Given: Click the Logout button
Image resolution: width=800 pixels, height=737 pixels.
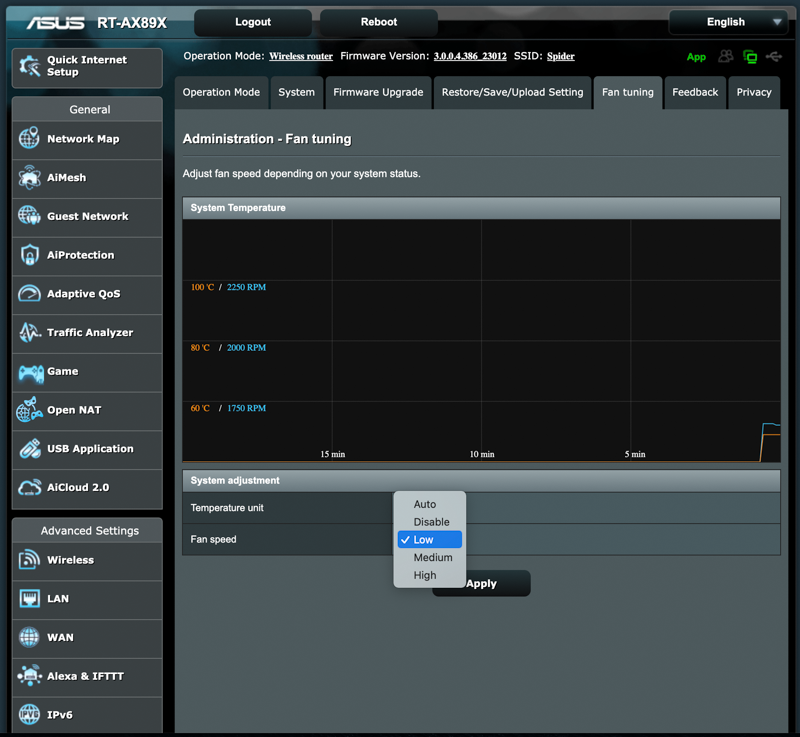Looking at the screenshot, I should click(253, 22).
